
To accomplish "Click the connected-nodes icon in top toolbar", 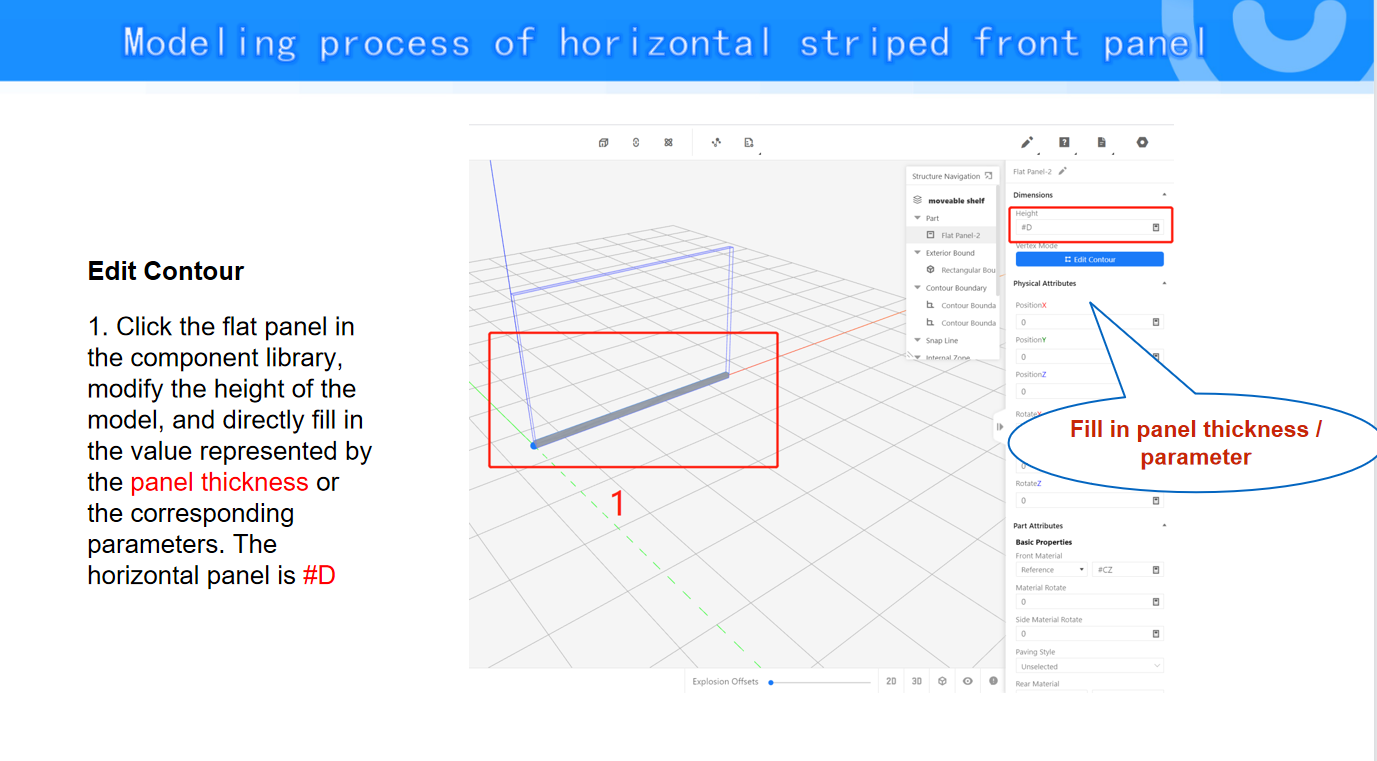I will pos(716,143).
